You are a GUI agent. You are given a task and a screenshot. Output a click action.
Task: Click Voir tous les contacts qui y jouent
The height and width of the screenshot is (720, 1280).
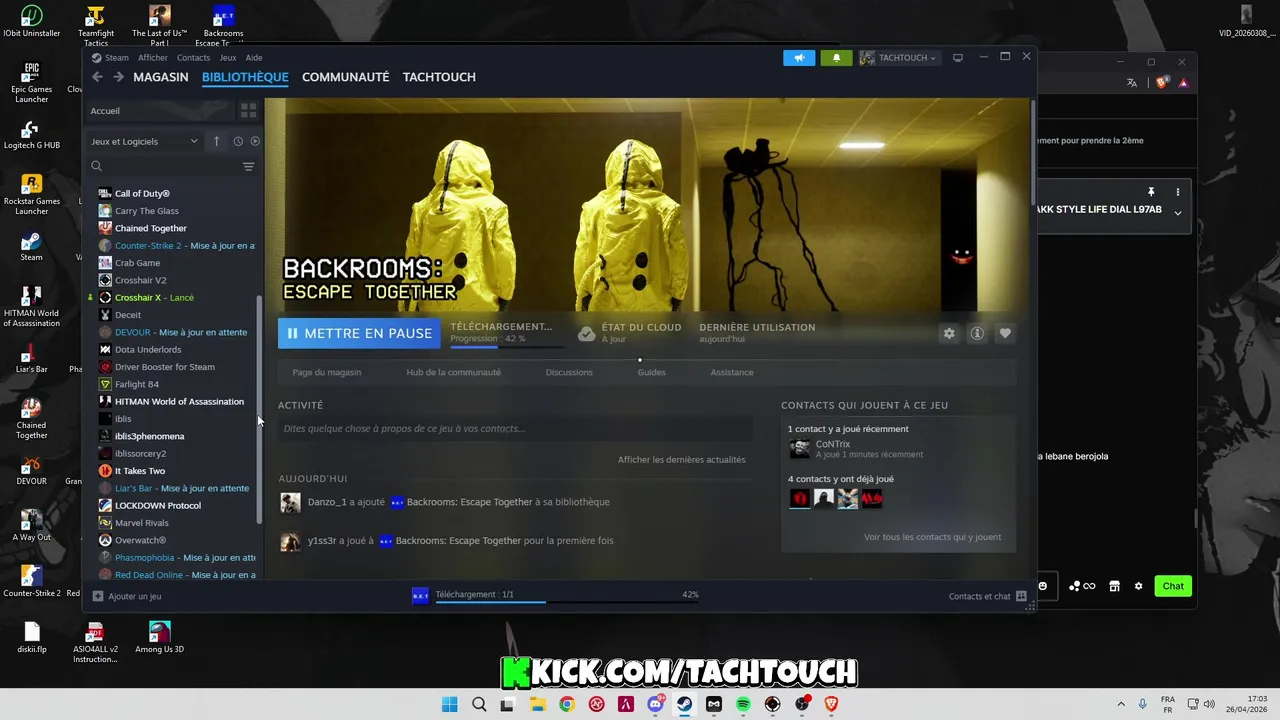pos(932,537)
